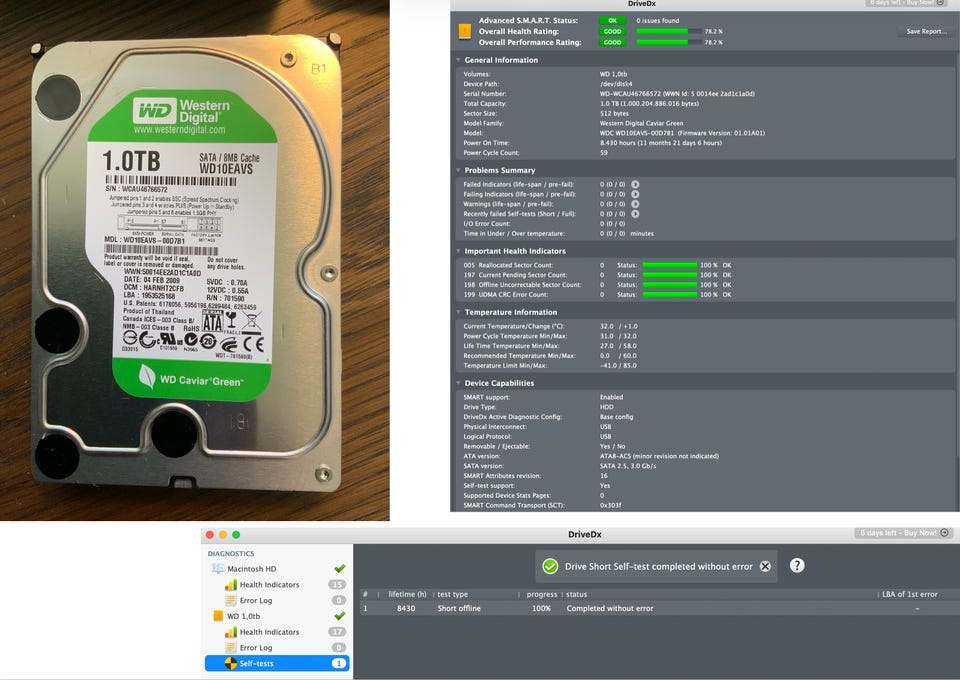Click the Macintosh HD computer icon

[x=217, y=569]
